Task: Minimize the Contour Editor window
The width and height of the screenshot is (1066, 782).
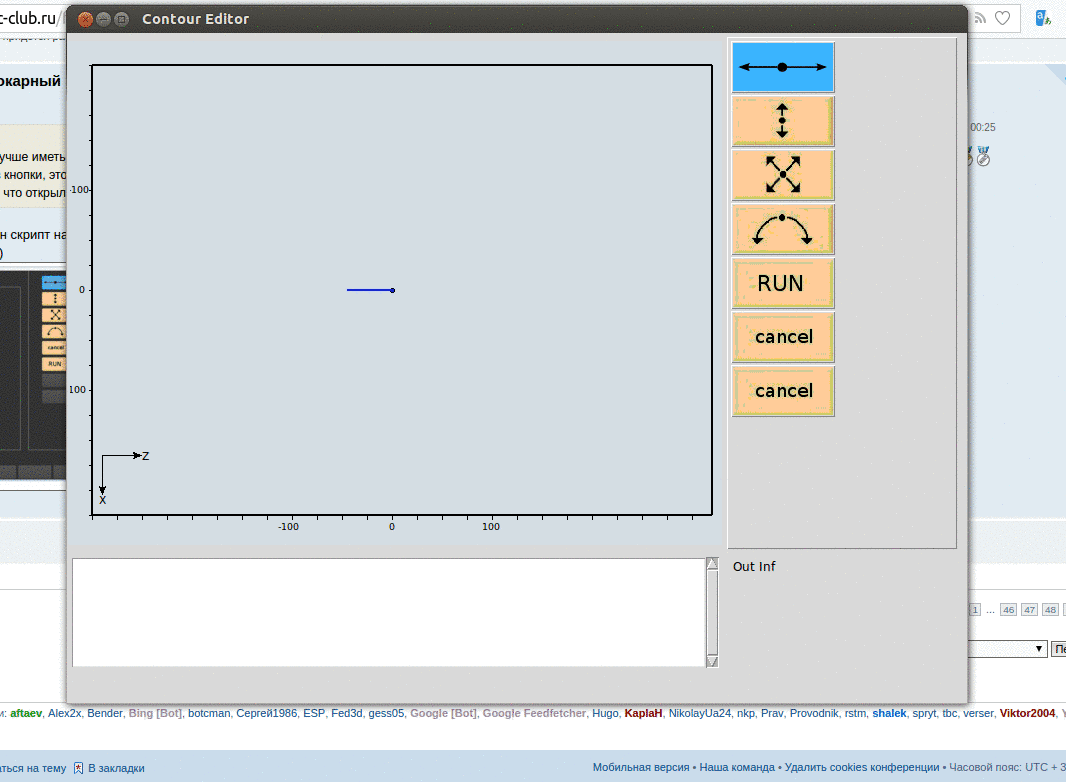Action: tap(103, 19)
